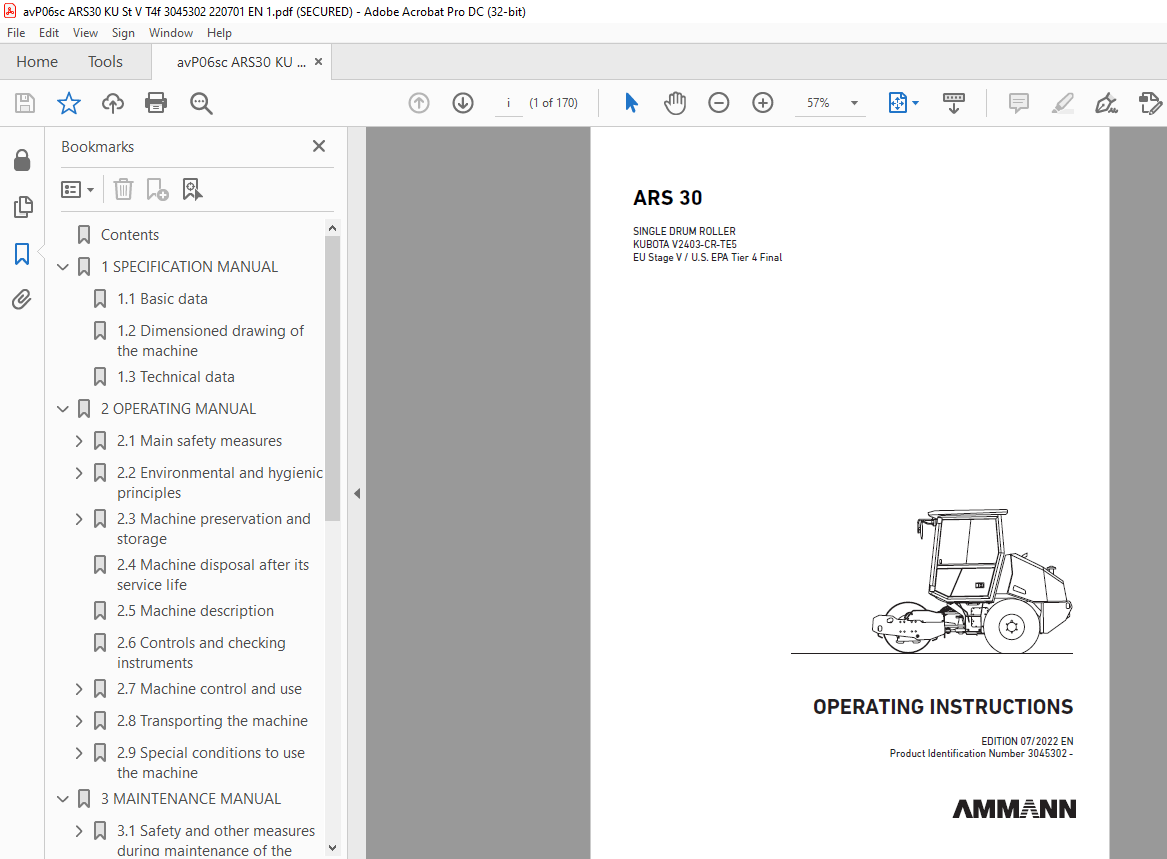Open the sign document pen tool
Screen dimensions: 1167x859
pyautogui.click(x=1107, y=103)
